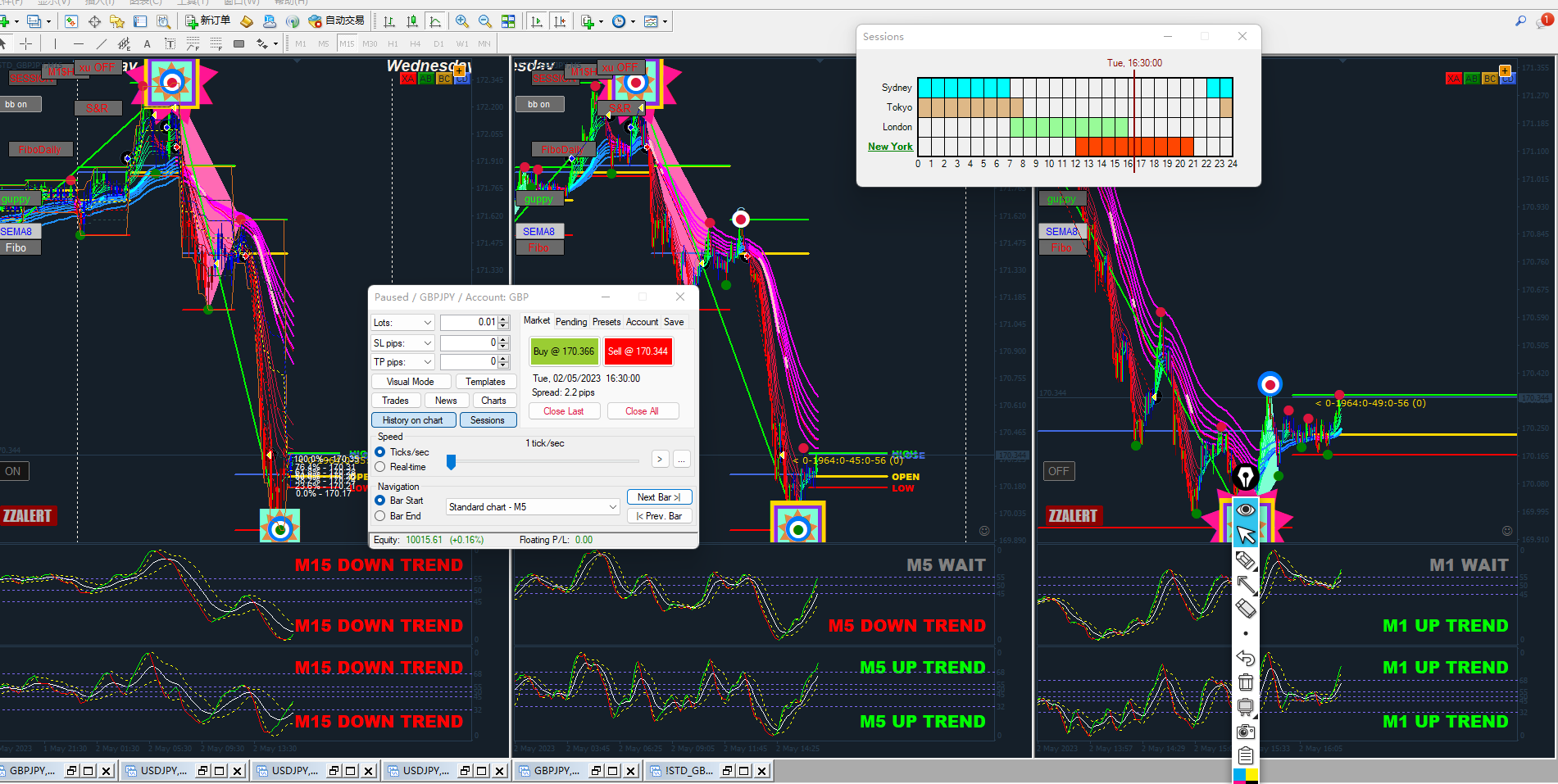Screen dimensions: 1558x784
Task: Switch to the Account tab
Action: 642,322
